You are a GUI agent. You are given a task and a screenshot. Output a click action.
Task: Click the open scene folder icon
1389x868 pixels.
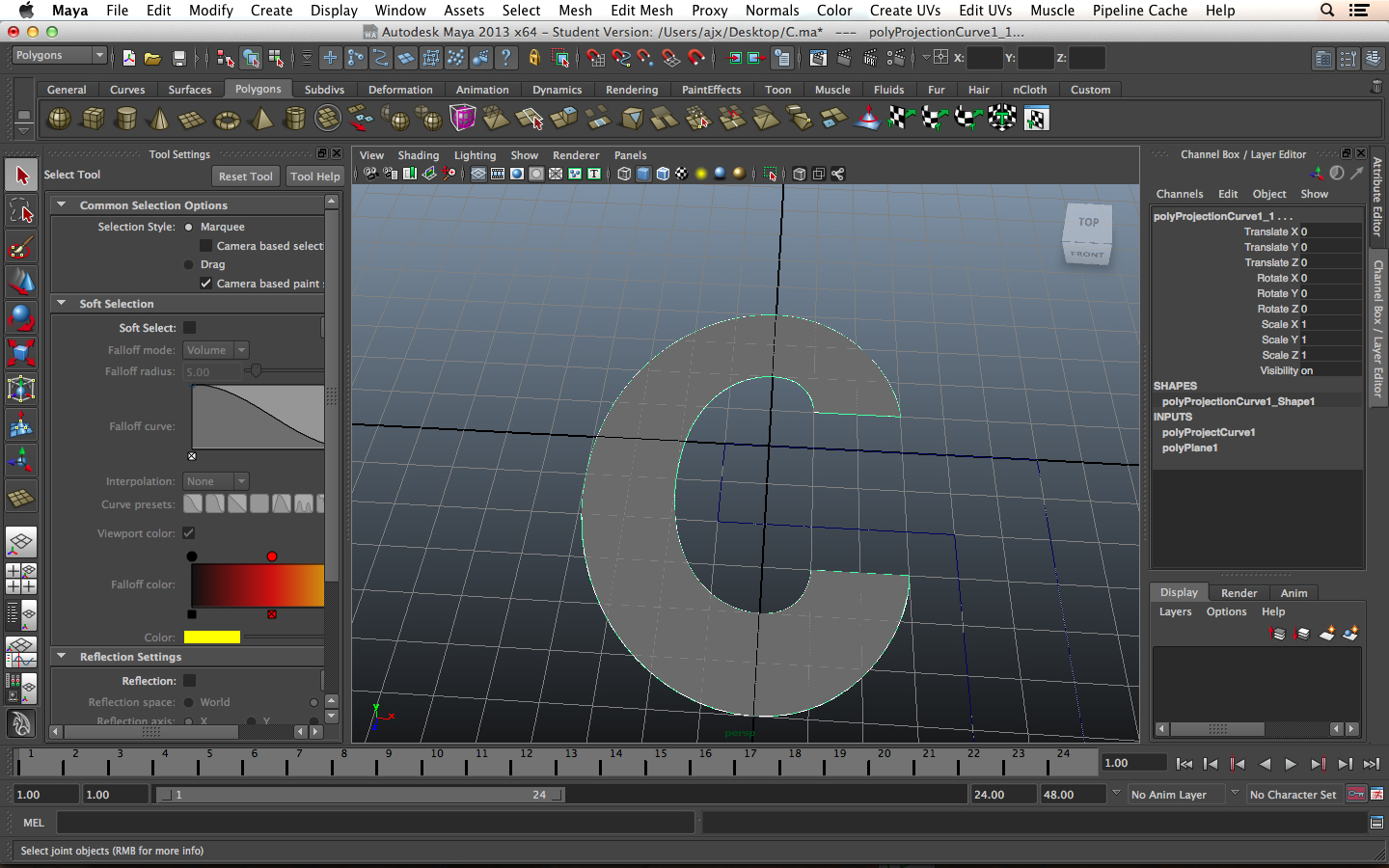[x=152, y=58]
